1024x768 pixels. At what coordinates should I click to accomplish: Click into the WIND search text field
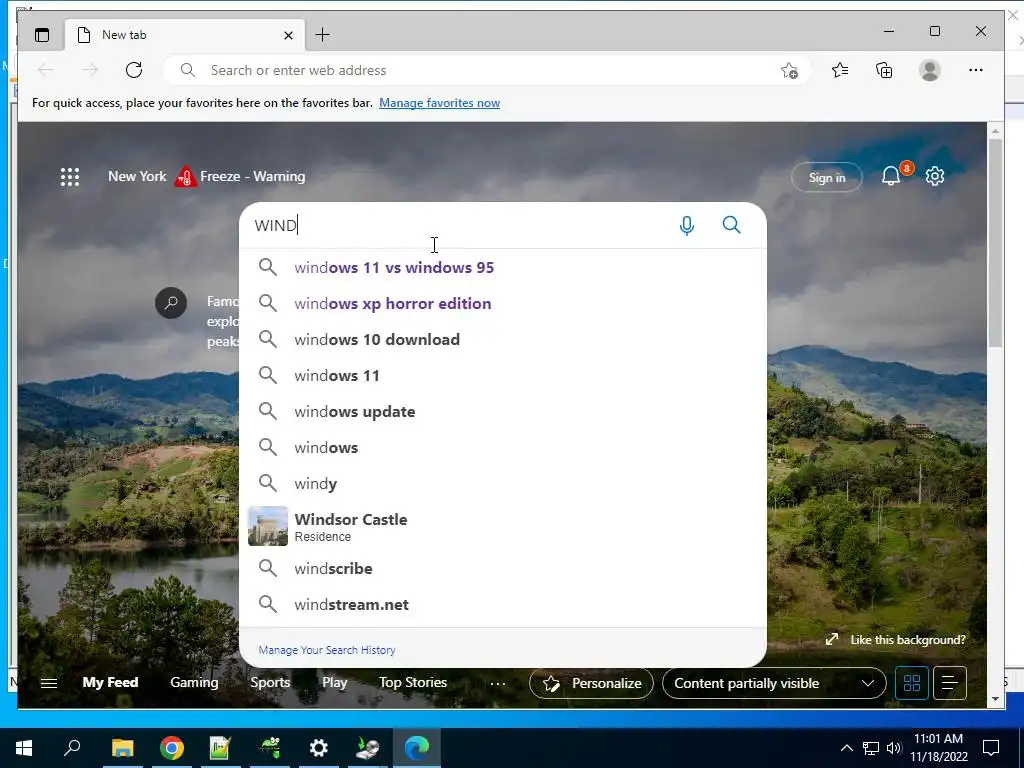(x=457, y=225)
